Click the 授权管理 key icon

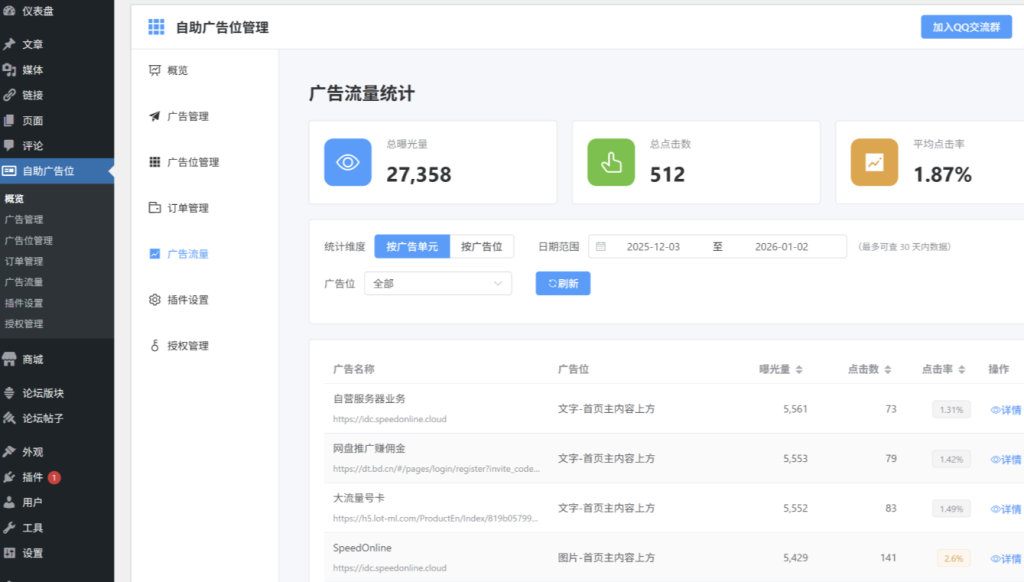[x=155, y=345]
